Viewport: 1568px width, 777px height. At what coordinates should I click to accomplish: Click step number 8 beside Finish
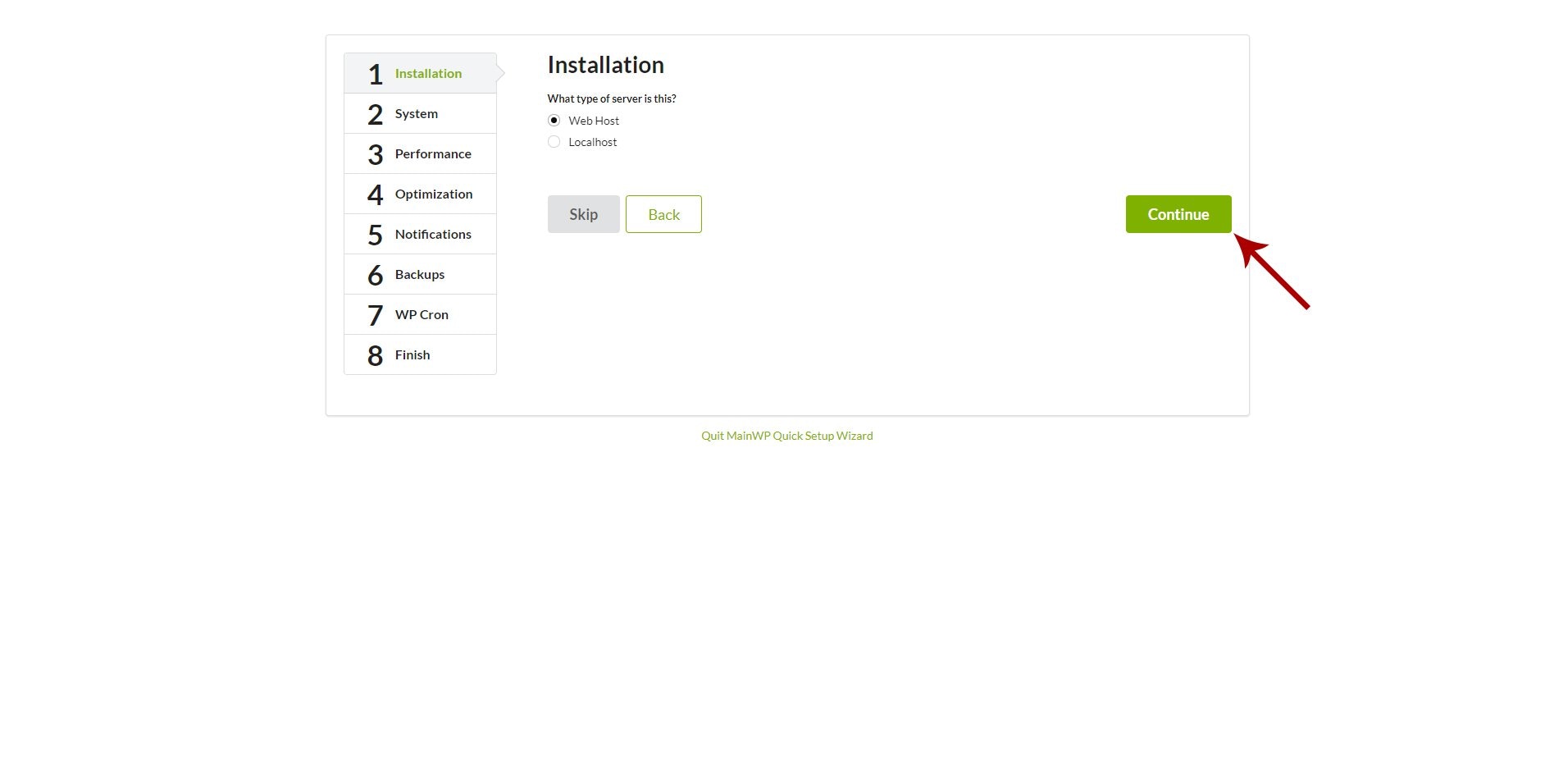[376, 355]
